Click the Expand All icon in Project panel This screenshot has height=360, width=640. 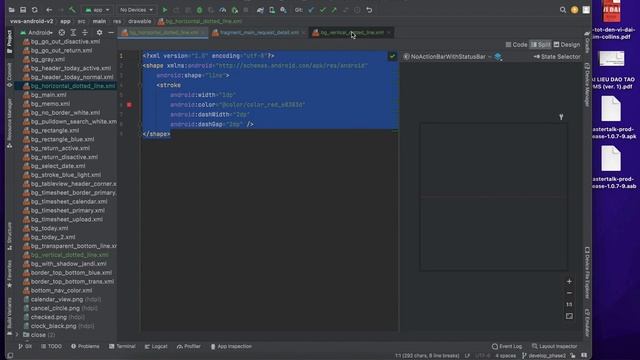click(73, 32)
